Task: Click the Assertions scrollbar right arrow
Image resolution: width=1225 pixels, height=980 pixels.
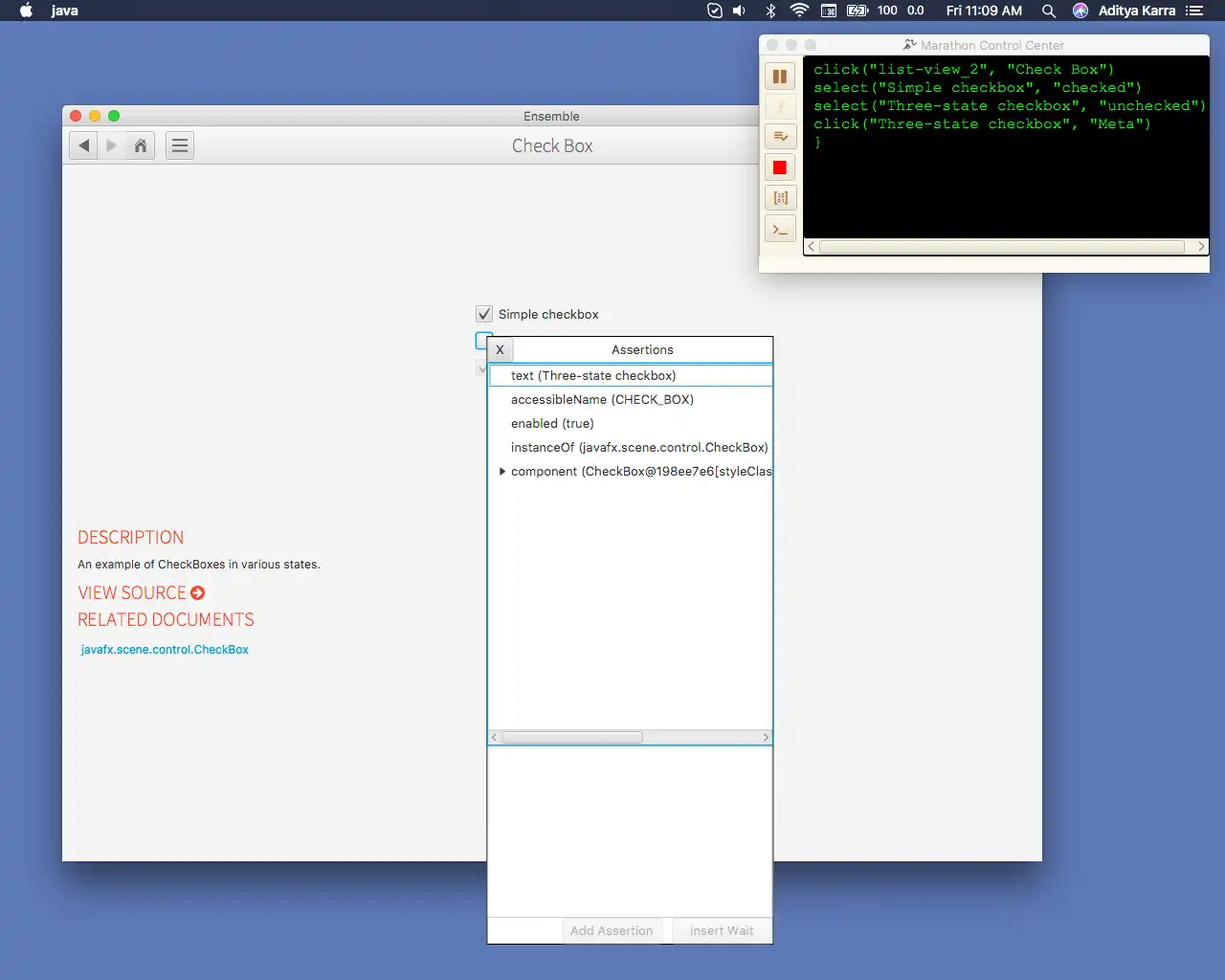Action: tap(766, 737)
